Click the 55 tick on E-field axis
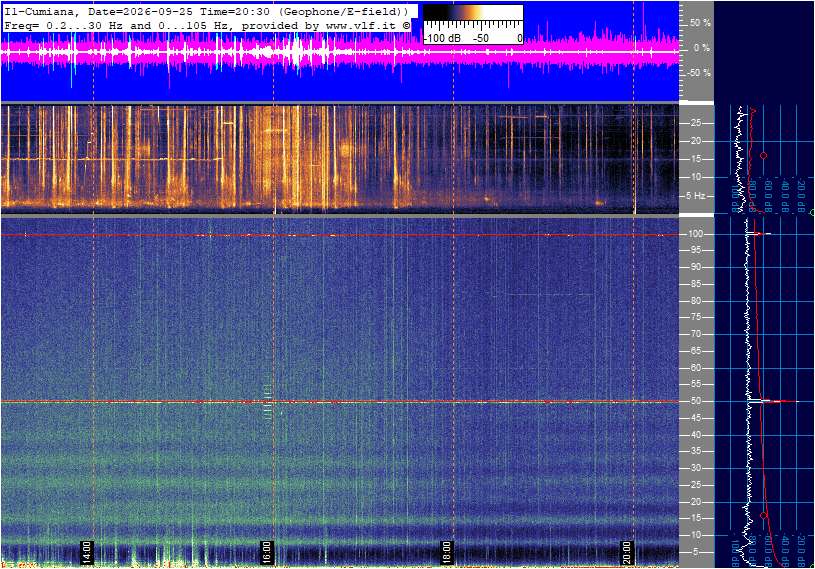Screen dimensions: 815x569 point(695,385)
